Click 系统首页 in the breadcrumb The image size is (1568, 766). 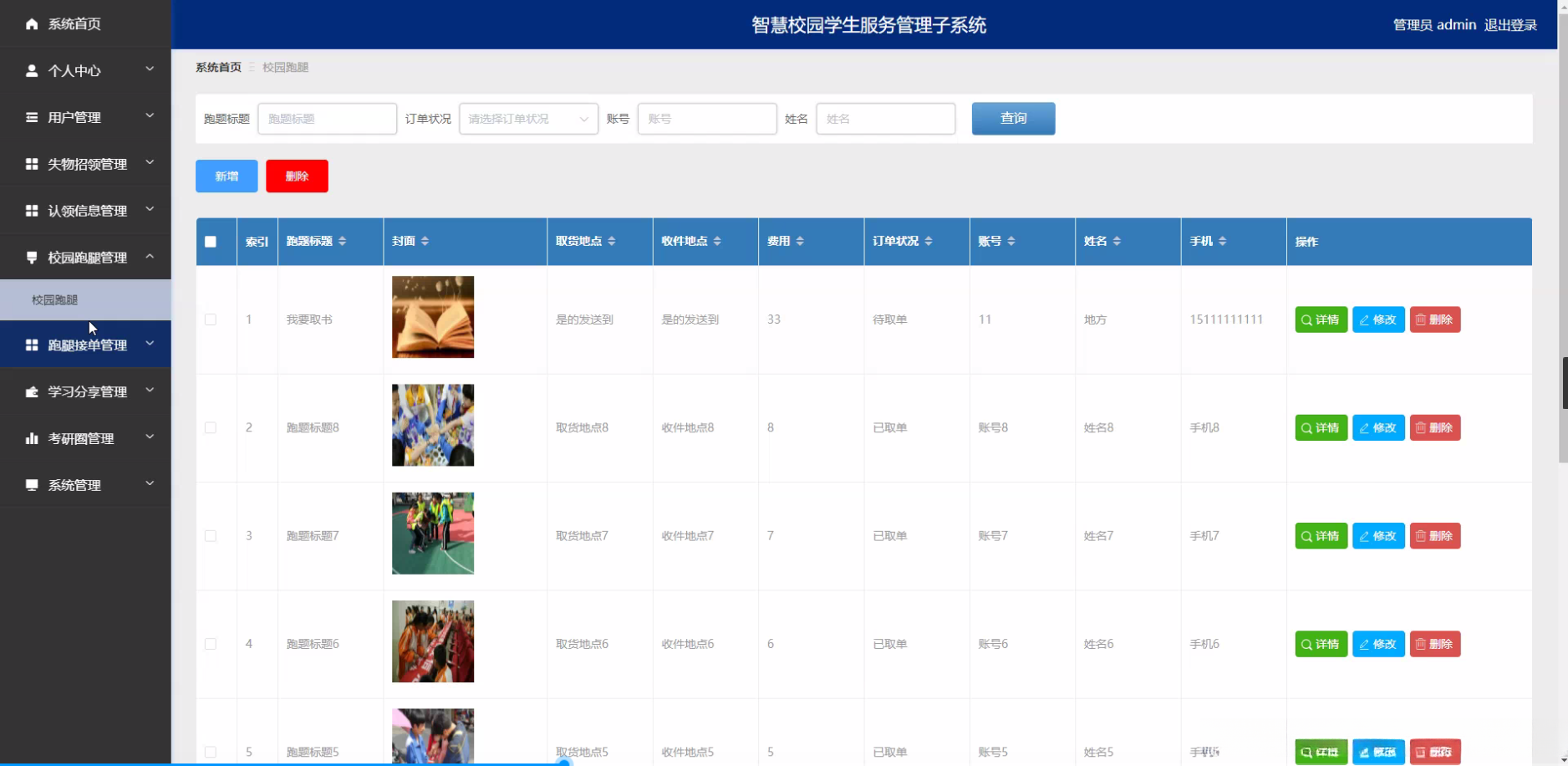(218, 67)
